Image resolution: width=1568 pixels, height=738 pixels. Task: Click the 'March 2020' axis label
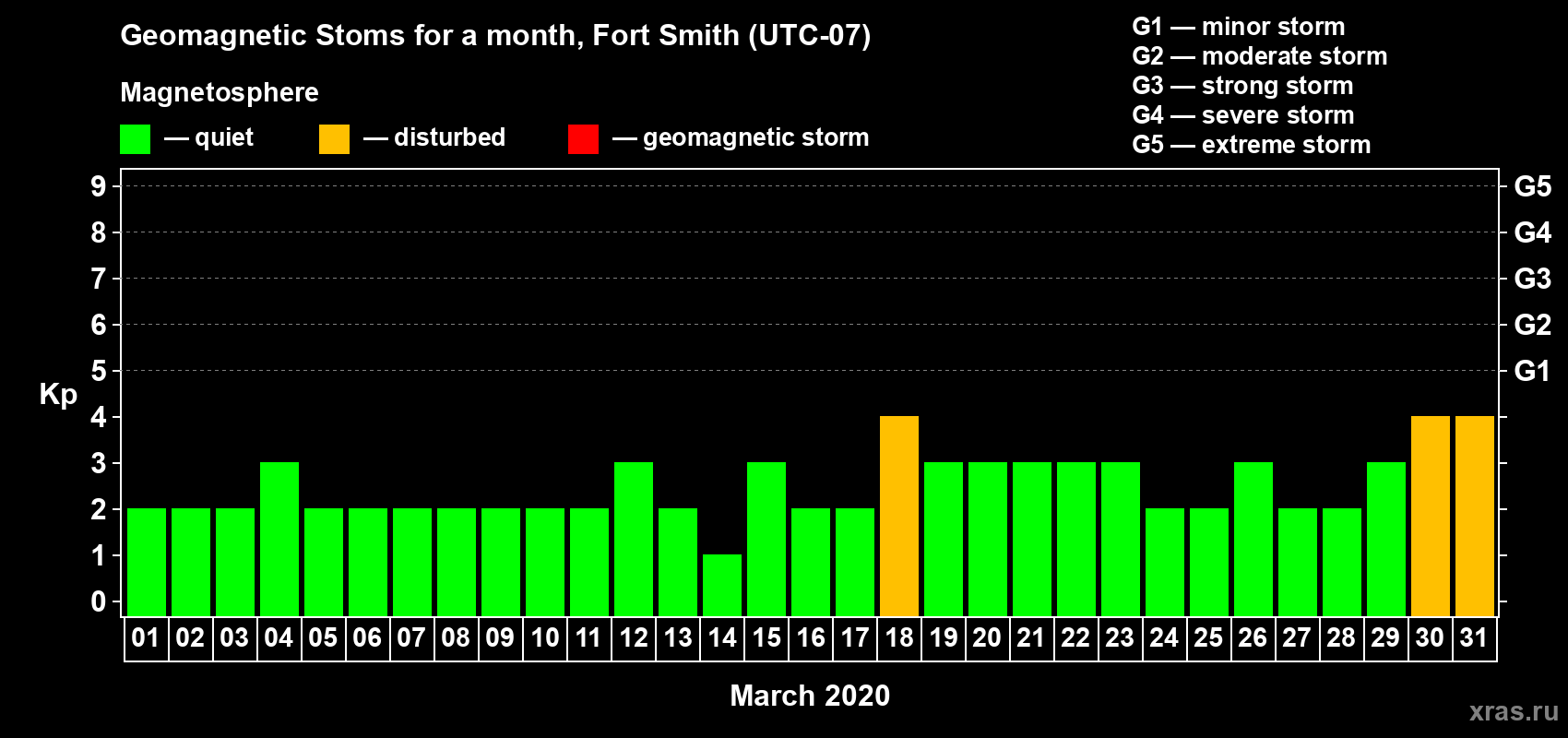click(x=810, y=696)
